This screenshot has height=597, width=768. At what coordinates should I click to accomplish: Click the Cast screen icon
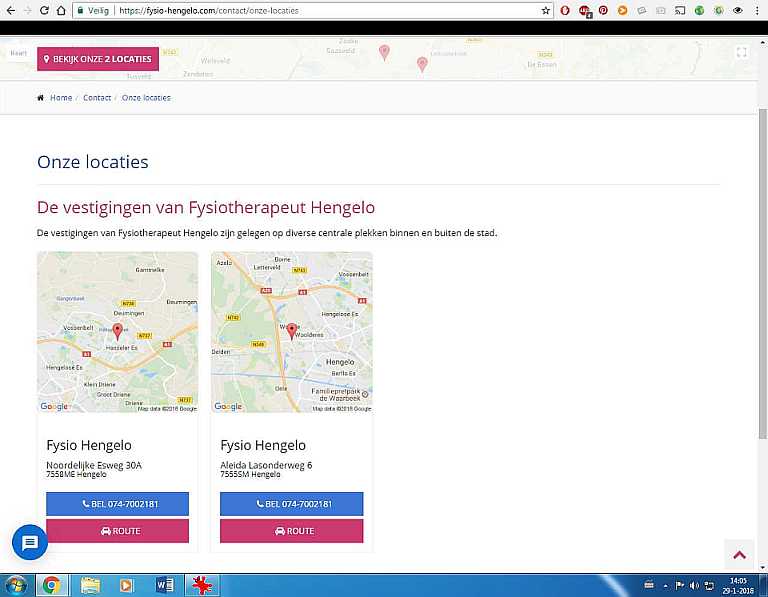click(x=680, y=10)
